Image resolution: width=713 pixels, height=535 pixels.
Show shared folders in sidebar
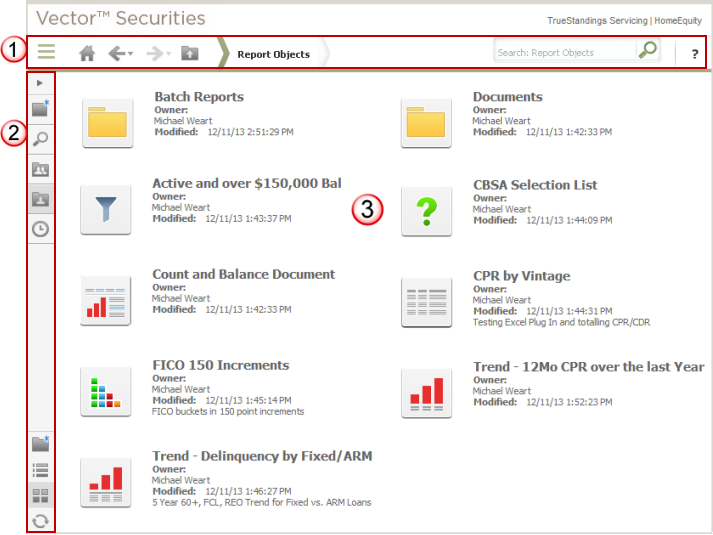click(x=41, y=169)
